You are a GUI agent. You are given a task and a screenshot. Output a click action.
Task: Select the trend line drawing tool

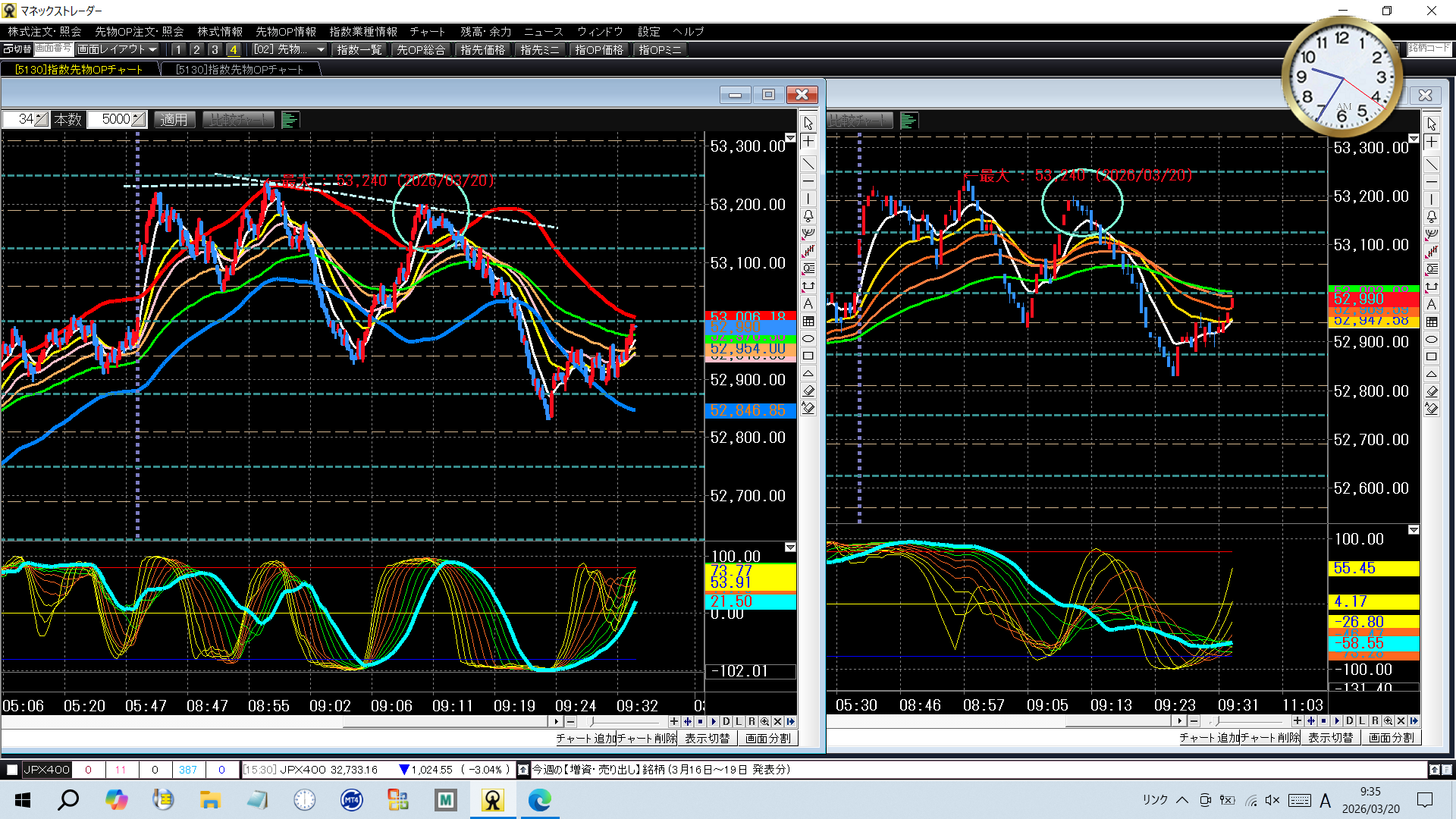[808, 163]
